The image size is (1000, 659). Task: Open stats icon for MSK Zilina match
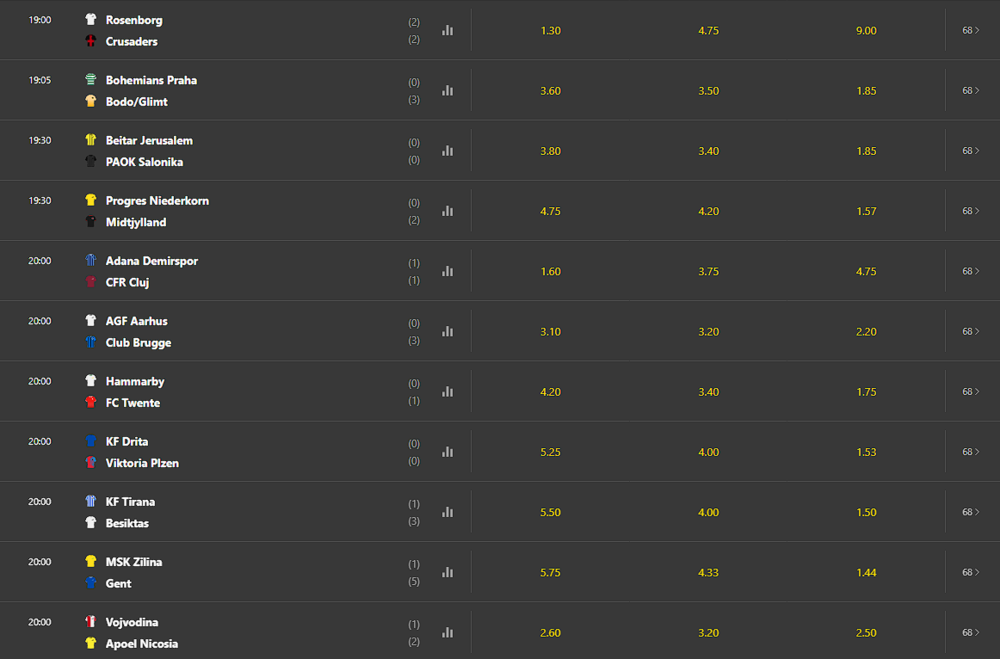tap(448, 572)
